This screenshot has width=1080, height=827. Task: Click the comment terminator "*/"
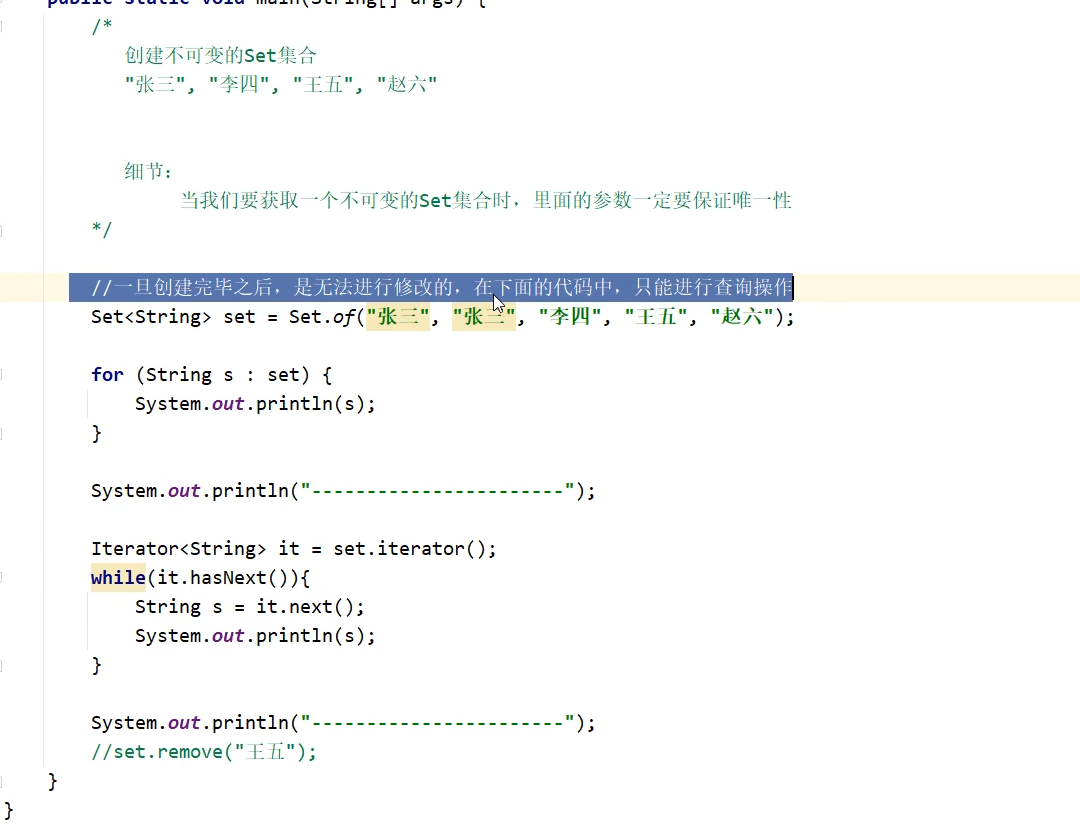(102, 229)
